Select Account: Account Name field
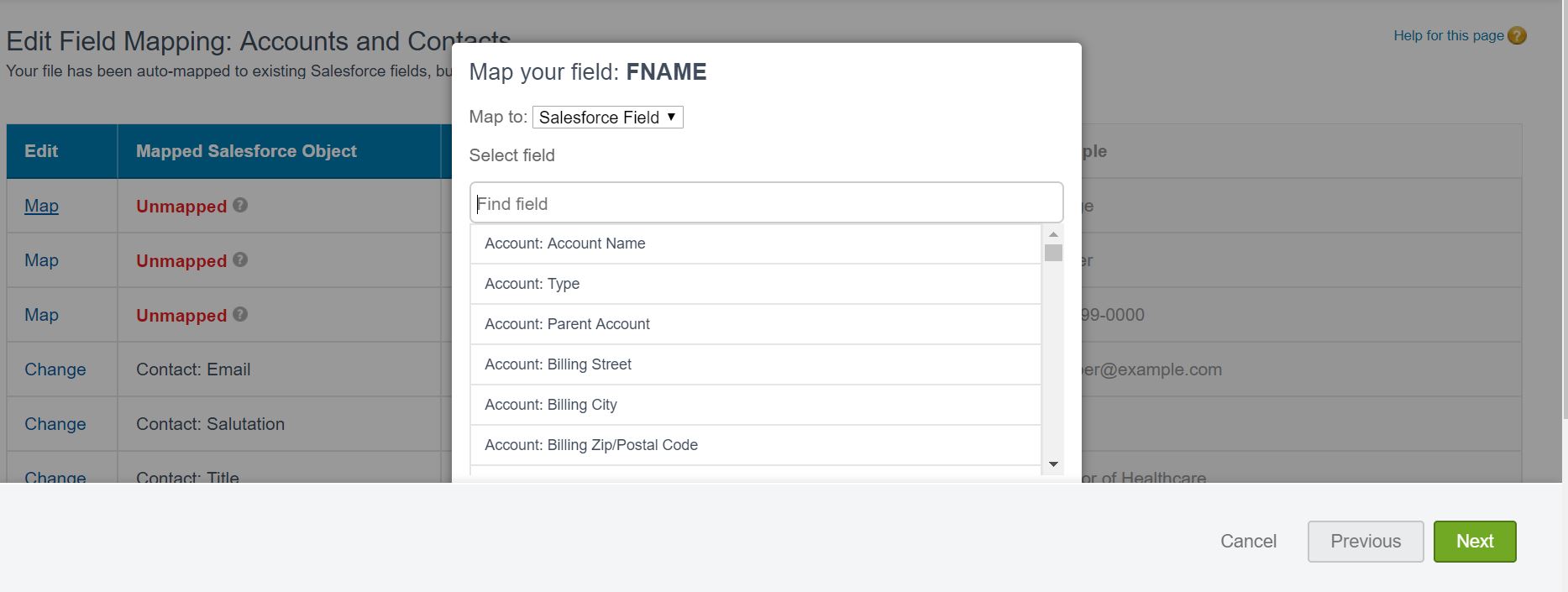This screenshot has width=1568, height=592. [565, 244]
